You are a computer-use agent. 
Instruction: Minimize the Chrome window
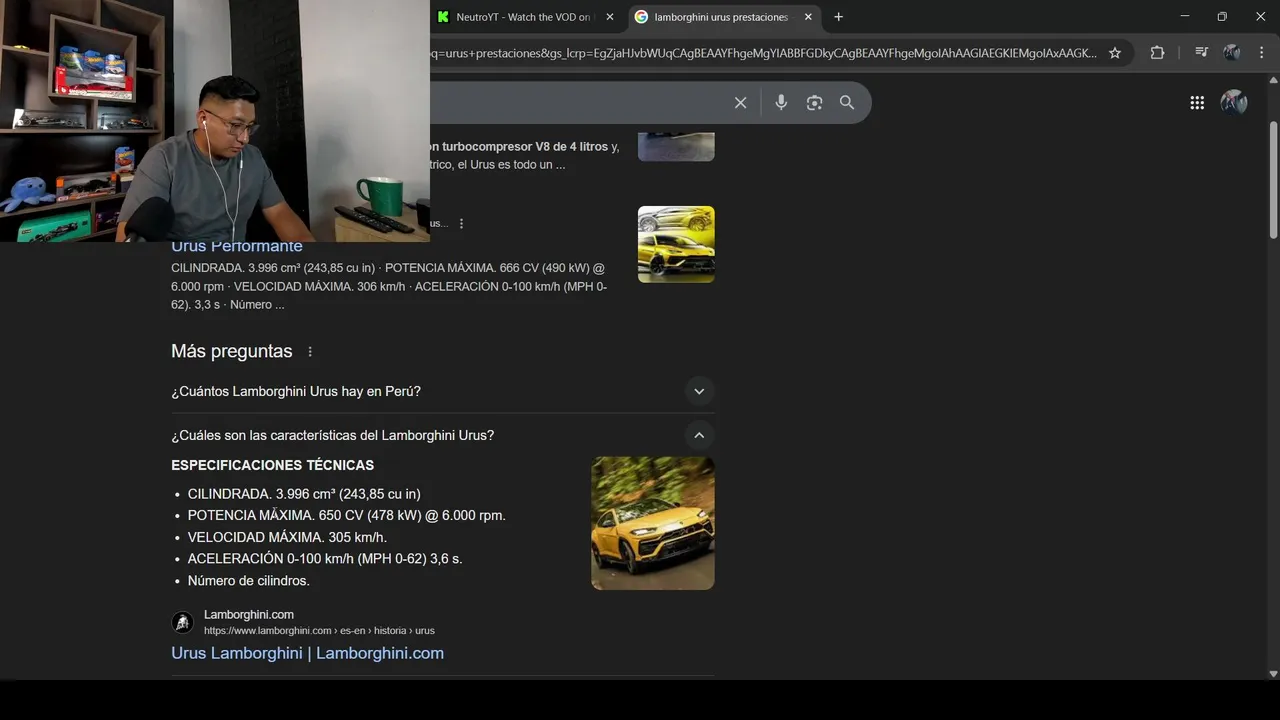(1184, 17)
